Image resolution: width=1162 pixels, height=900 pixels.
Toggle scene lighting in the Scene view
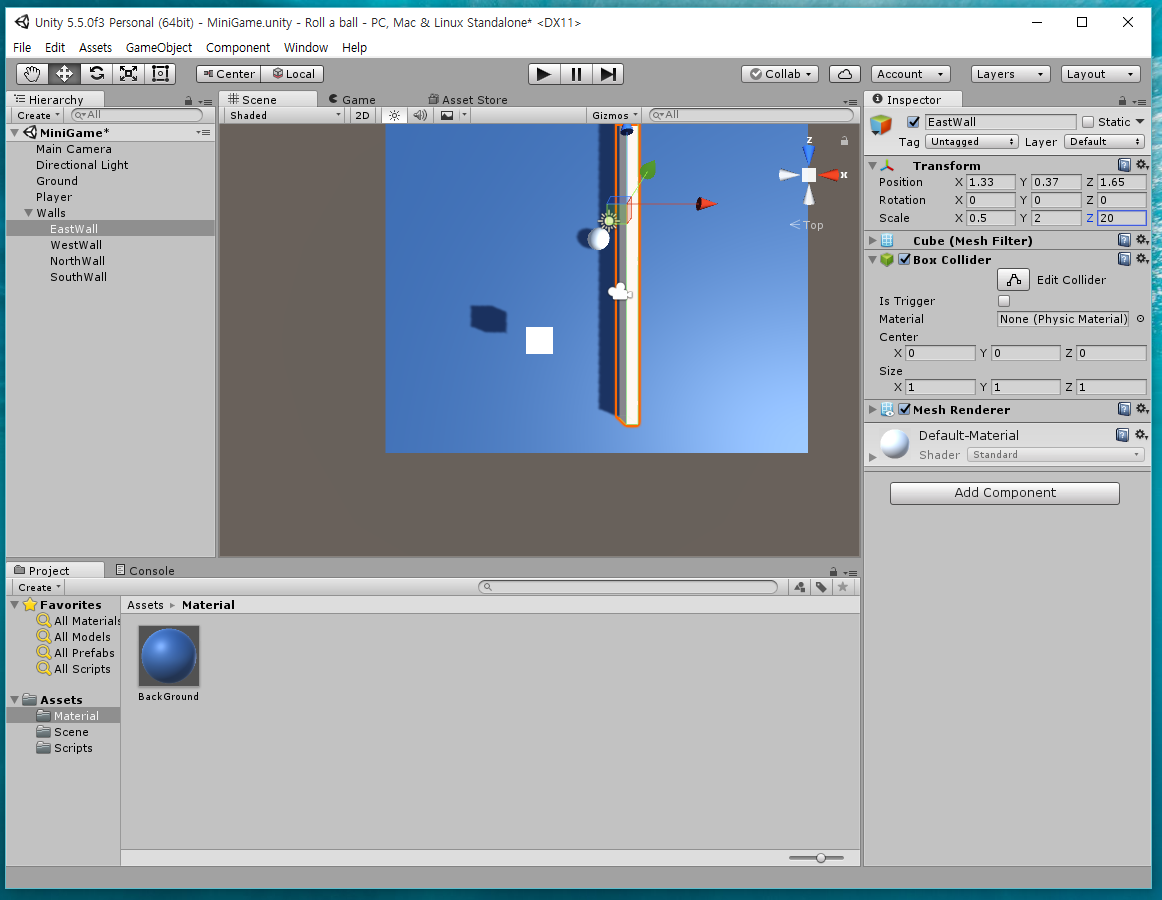click(x=395, y=115)
